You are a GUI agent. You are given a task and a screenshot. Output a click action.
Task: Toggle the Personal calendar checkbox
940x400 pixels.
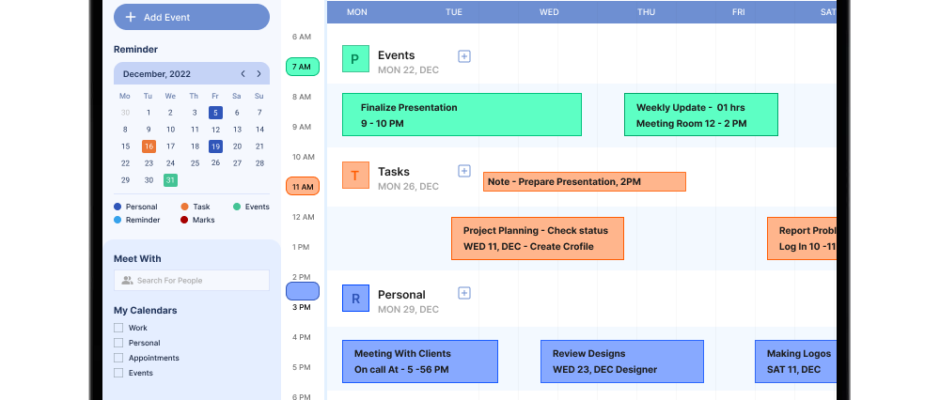118,343
